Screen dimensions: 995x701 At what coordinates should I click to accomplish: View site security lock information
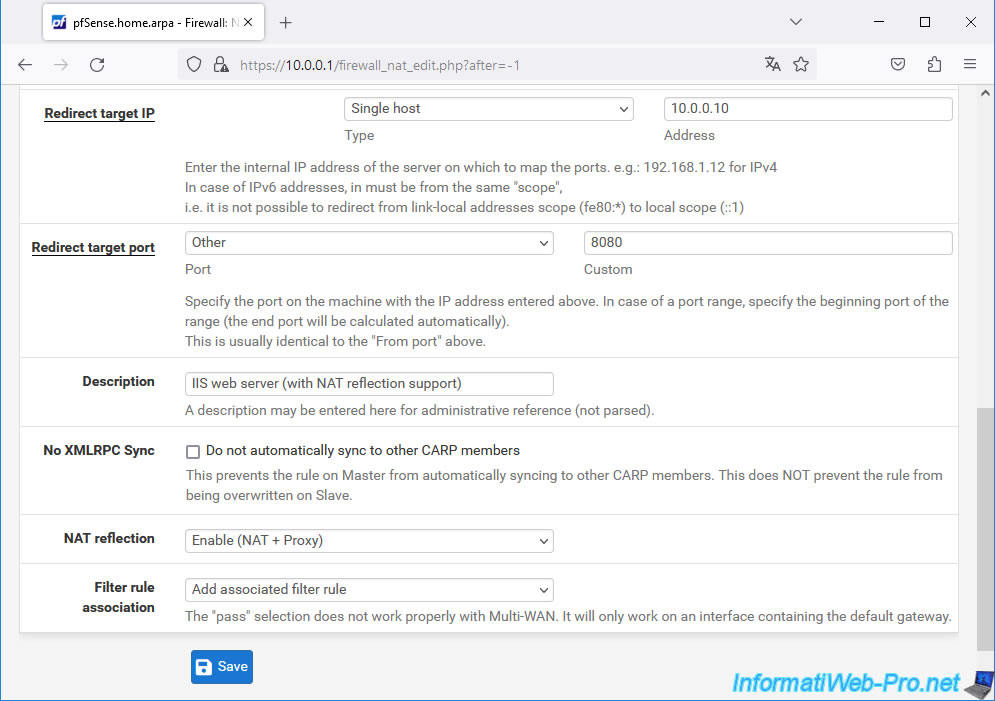click(221, 65)
